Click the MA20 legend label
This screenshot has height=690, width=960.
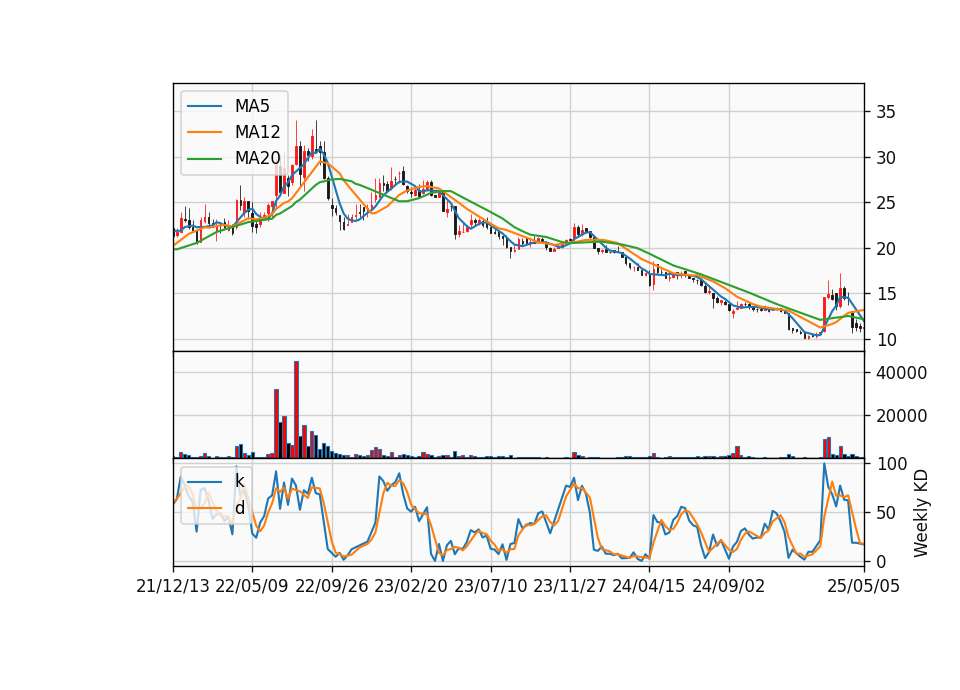257,158
